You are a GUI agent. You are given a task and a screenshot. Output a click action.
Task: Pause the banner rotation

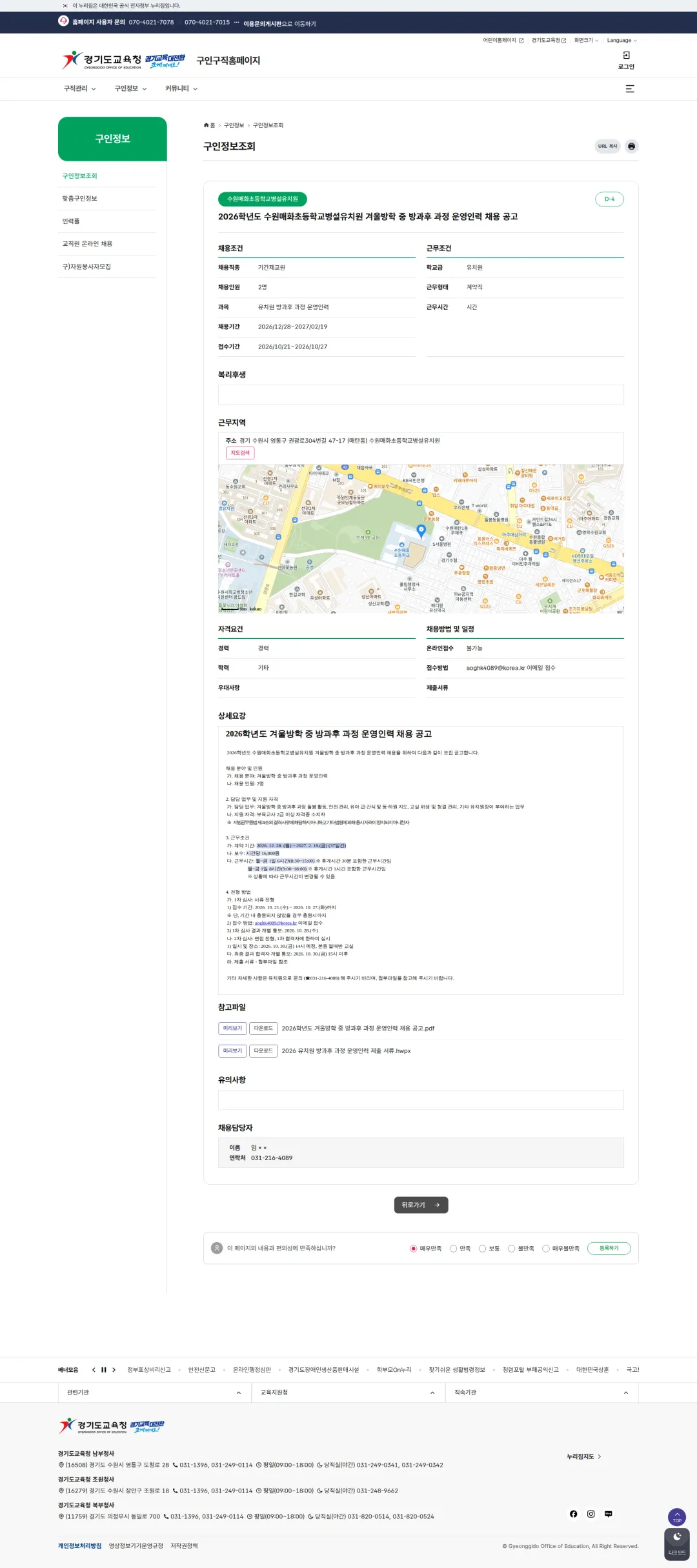tap(103, 1370)
